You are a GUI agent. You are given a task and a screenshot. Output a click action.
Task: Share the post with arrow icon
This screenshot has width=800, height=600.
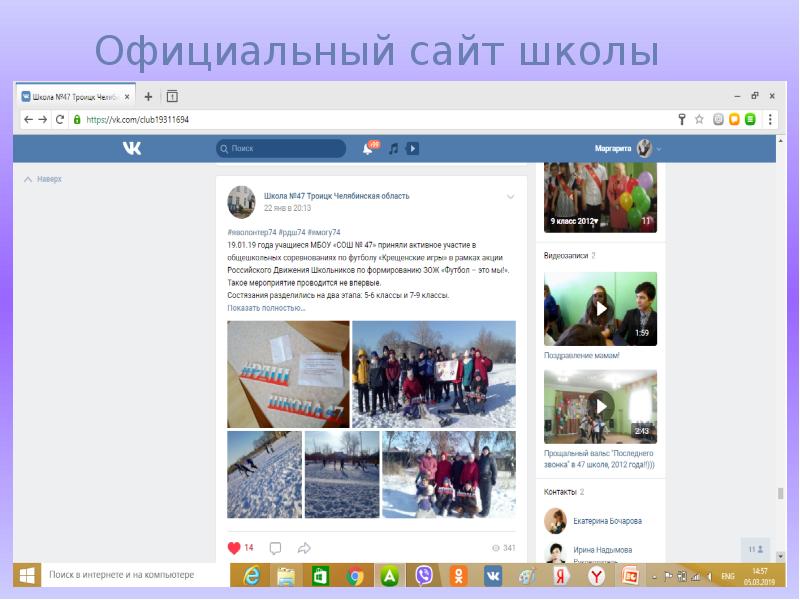305,548
